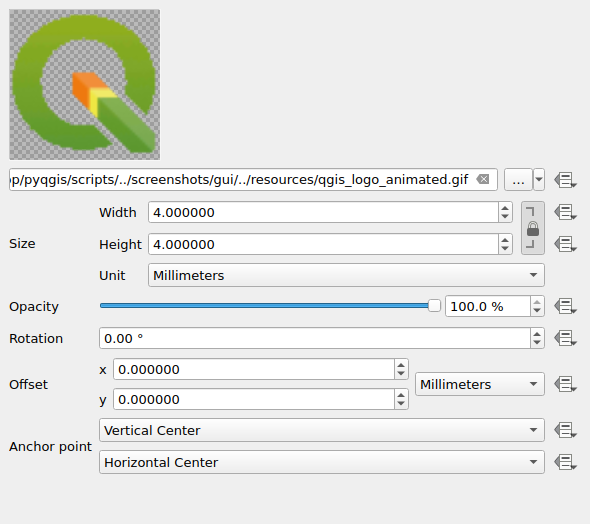Open the size Unit Millimeters dropdown

(346, 275)
